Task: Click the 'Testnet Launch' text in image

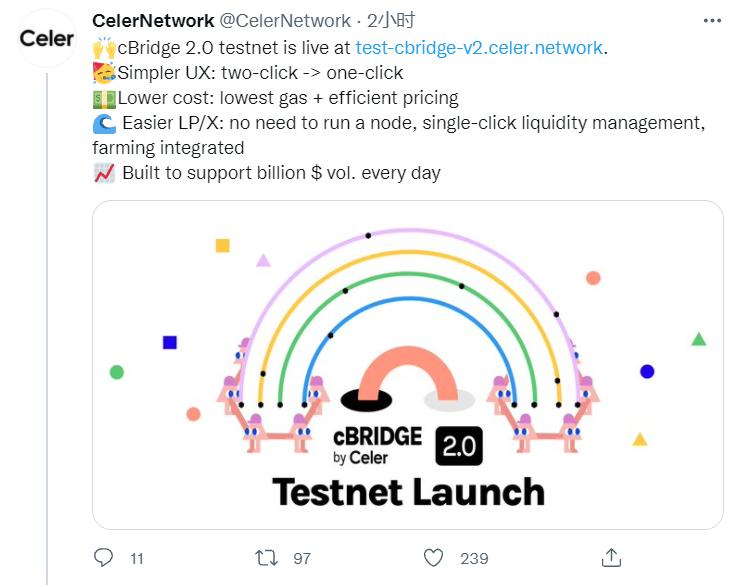Action: (x=408, y=492)
